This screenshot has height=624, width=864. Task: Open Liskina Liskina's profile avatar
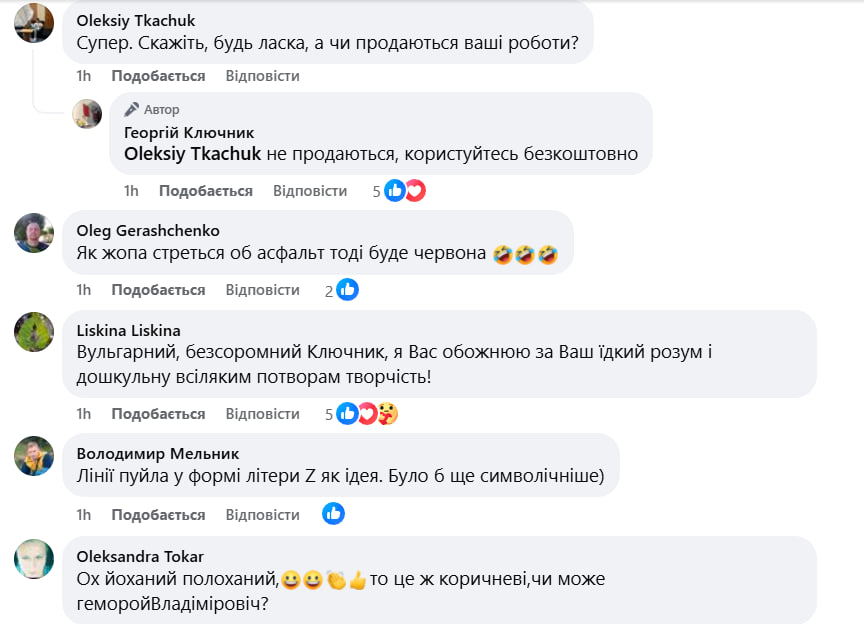pos(34,332)
